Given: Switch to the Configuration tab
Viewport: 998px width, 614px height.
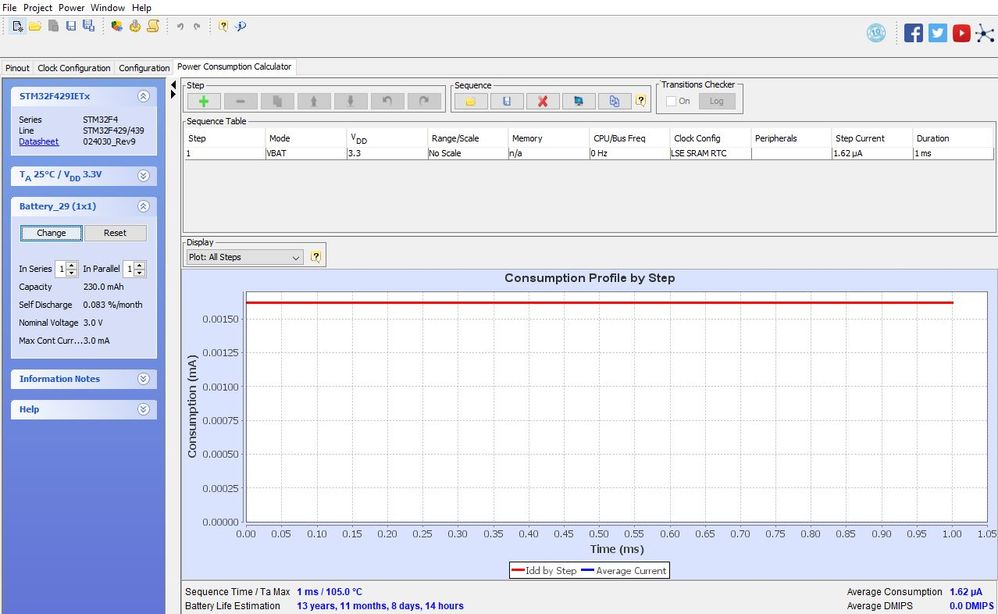Looking at the screenshot, I should pyautogui.click(x=144, y=68).
